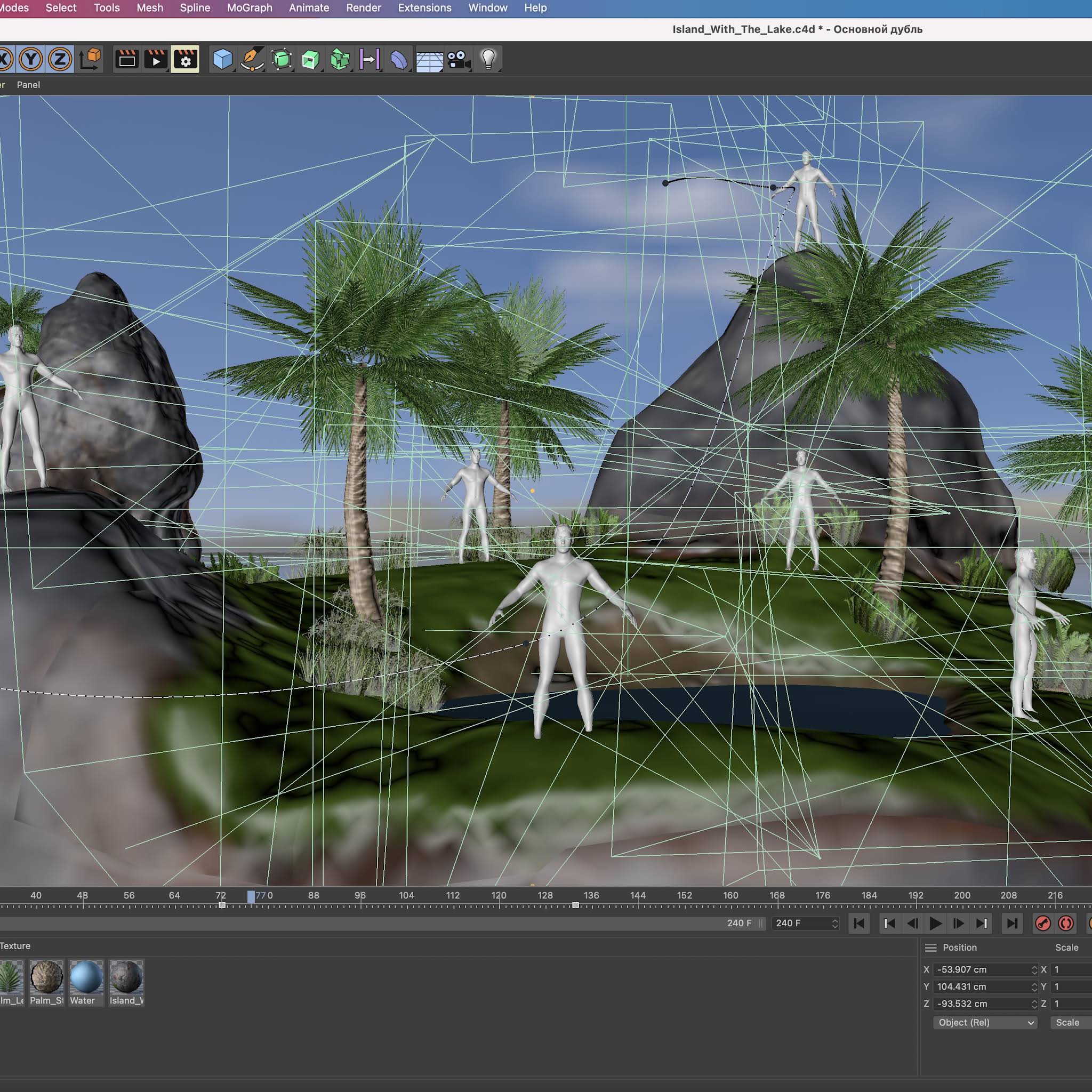Open the Object (Rel) dropdown
Viewport: 1092px width, 1092px height.
coord(985,1023)
